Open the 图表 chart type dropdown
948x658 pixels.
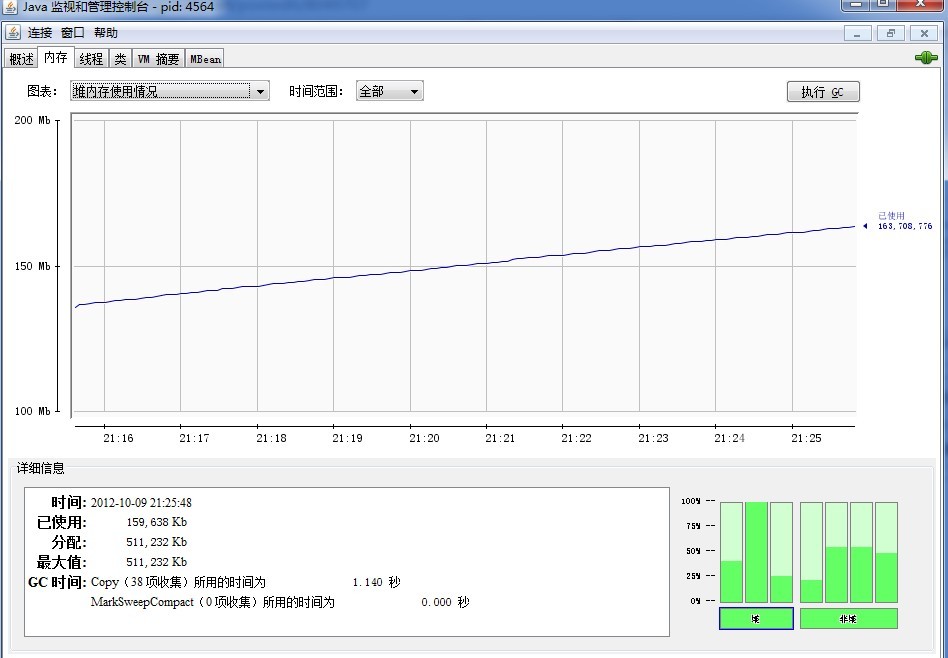pos(168,91)
